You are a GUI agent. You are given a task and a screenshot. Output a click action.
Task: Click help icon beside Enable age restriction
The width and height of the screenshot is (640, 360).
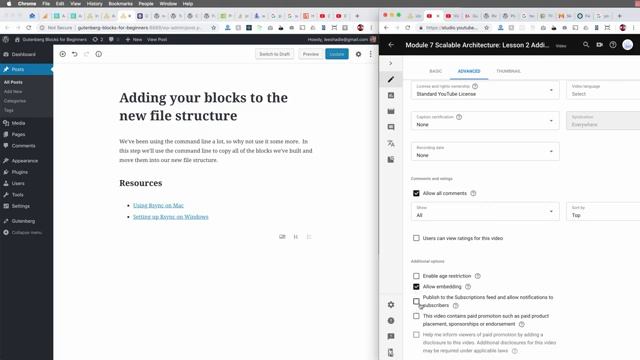pos(478,276)
